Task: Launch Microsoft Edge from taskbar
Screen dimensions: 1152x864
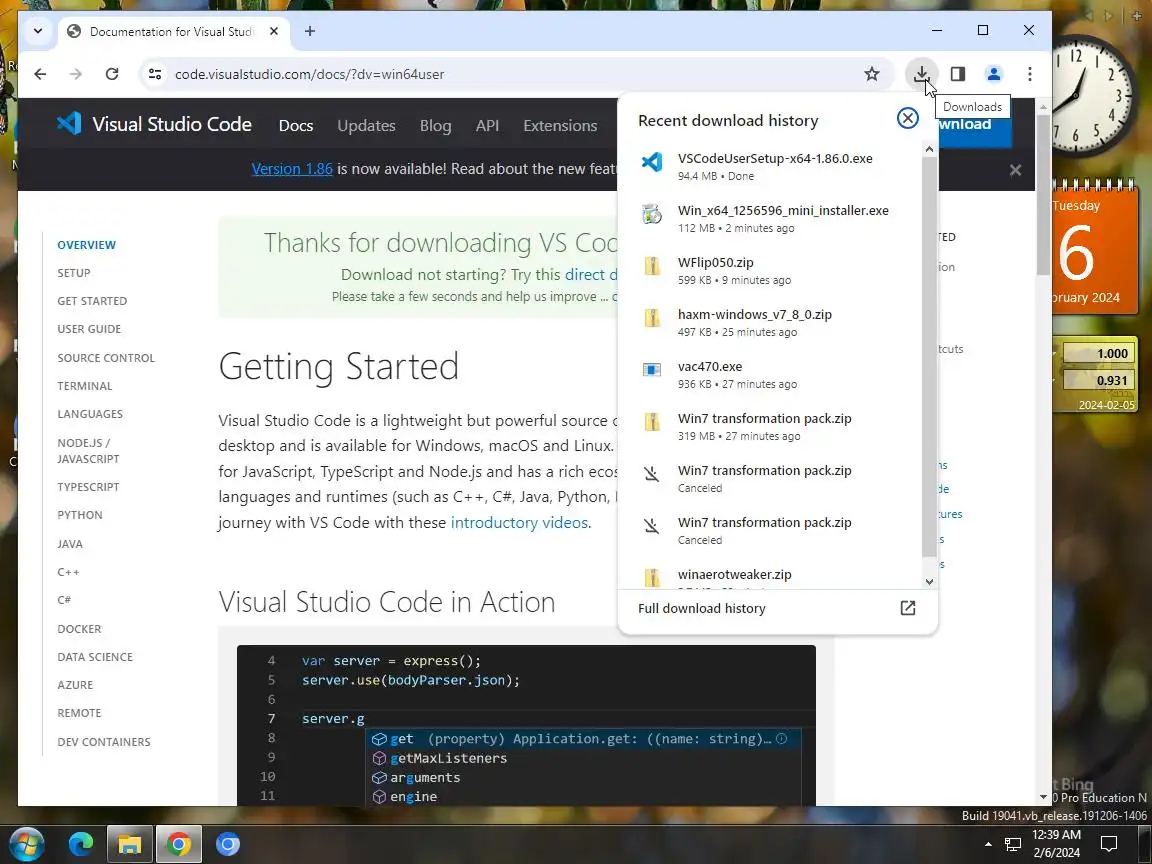Action: coord(81,845)
